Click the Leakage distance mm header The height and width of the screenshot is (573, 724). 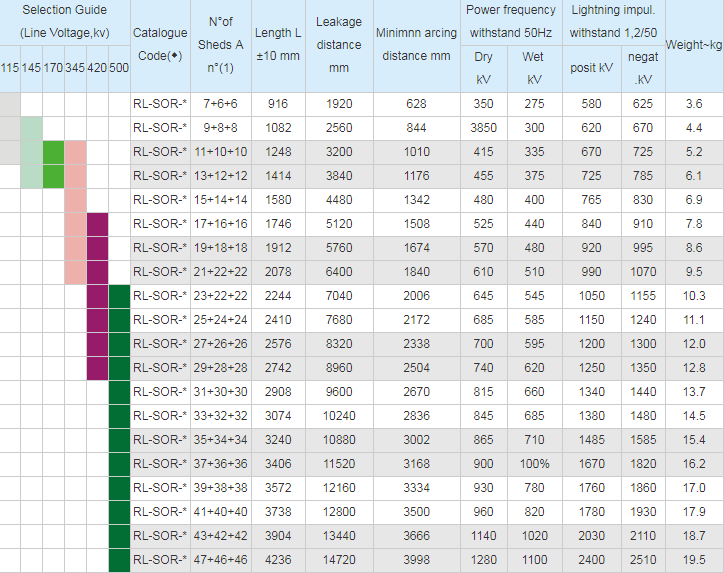pos(338,46)
